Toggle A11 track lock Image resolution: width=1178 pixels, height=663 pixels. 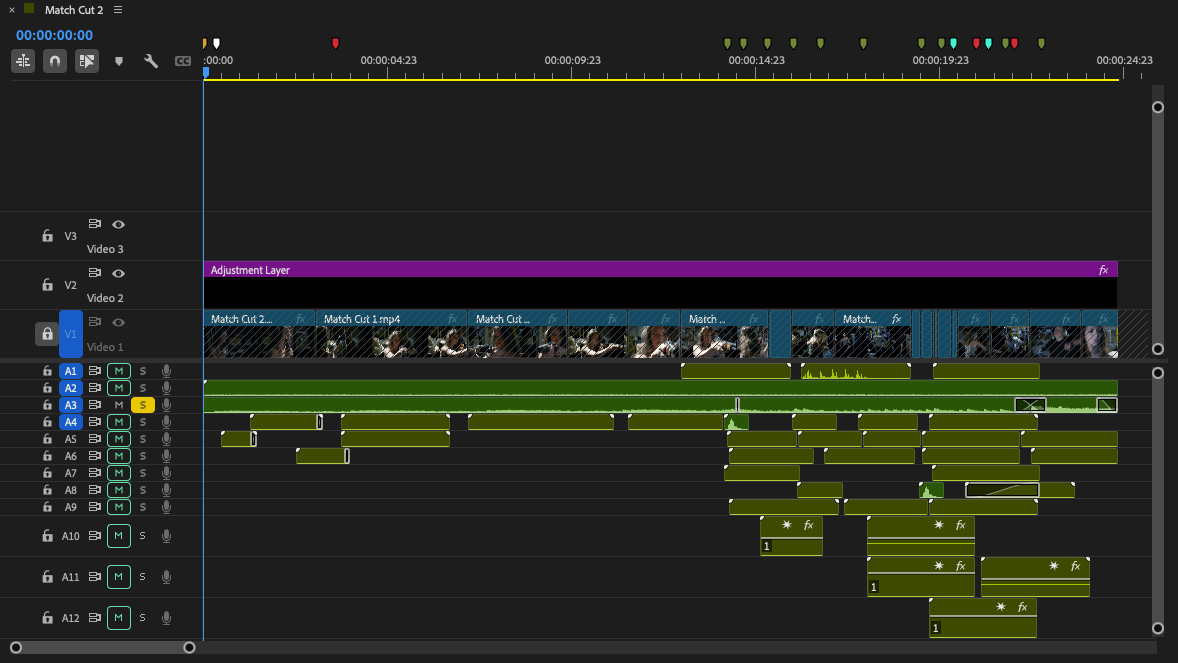[47, 577]
